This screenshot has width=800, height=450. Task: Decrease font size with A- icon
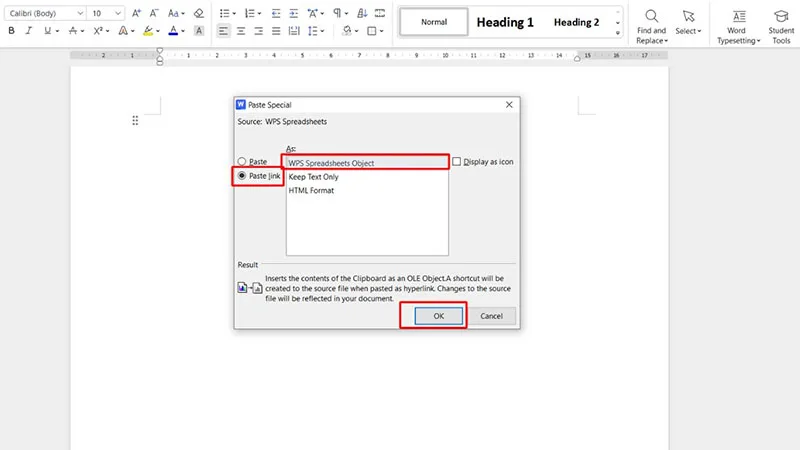tap(154, 13)
